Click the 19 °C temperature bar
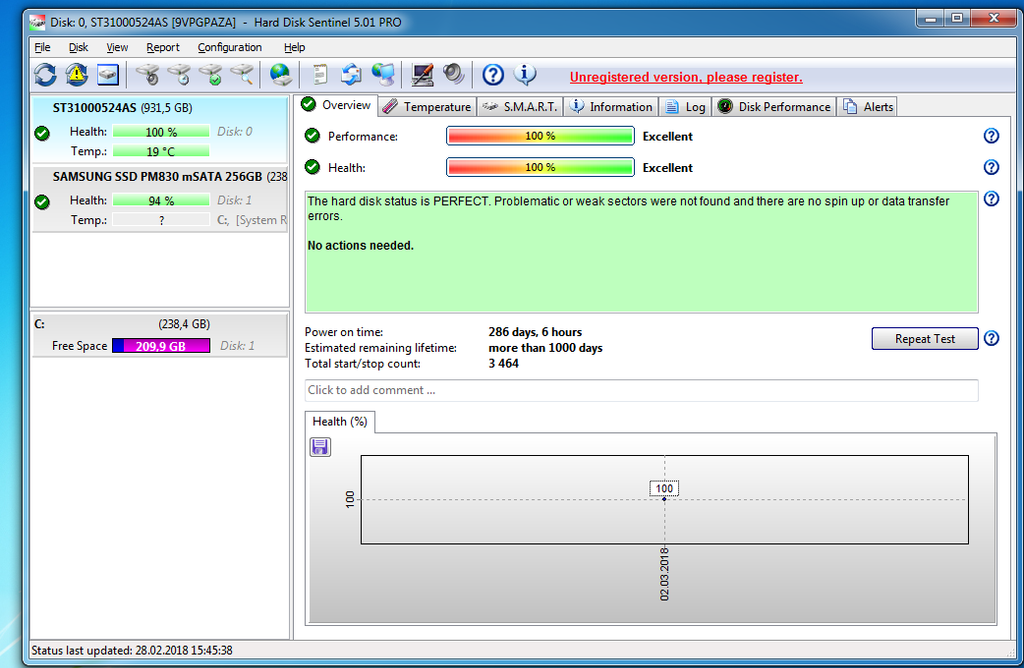 [x=161, y=151]
